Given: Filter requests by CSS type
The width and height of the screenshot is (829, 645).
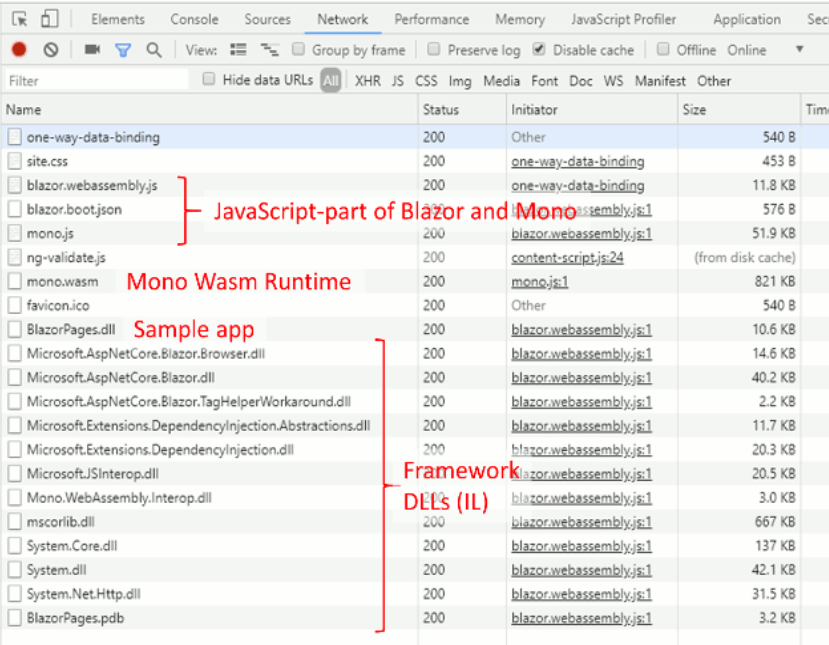Looking at the screenshot, I should 426,81.
